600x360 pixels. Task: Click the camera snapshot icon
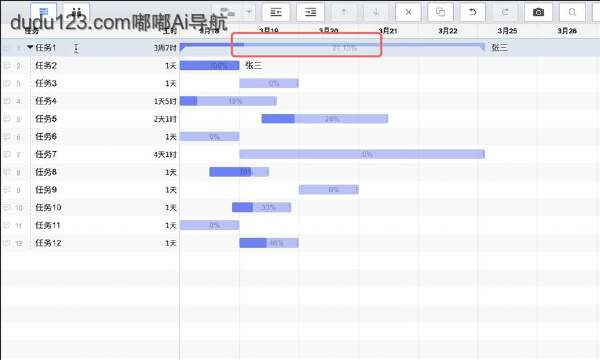point(538,12)
